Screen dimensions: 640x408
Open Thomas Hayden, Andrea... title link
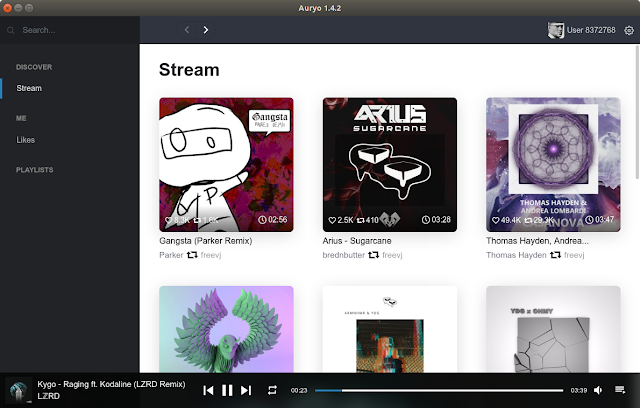[x=537, y=241]
